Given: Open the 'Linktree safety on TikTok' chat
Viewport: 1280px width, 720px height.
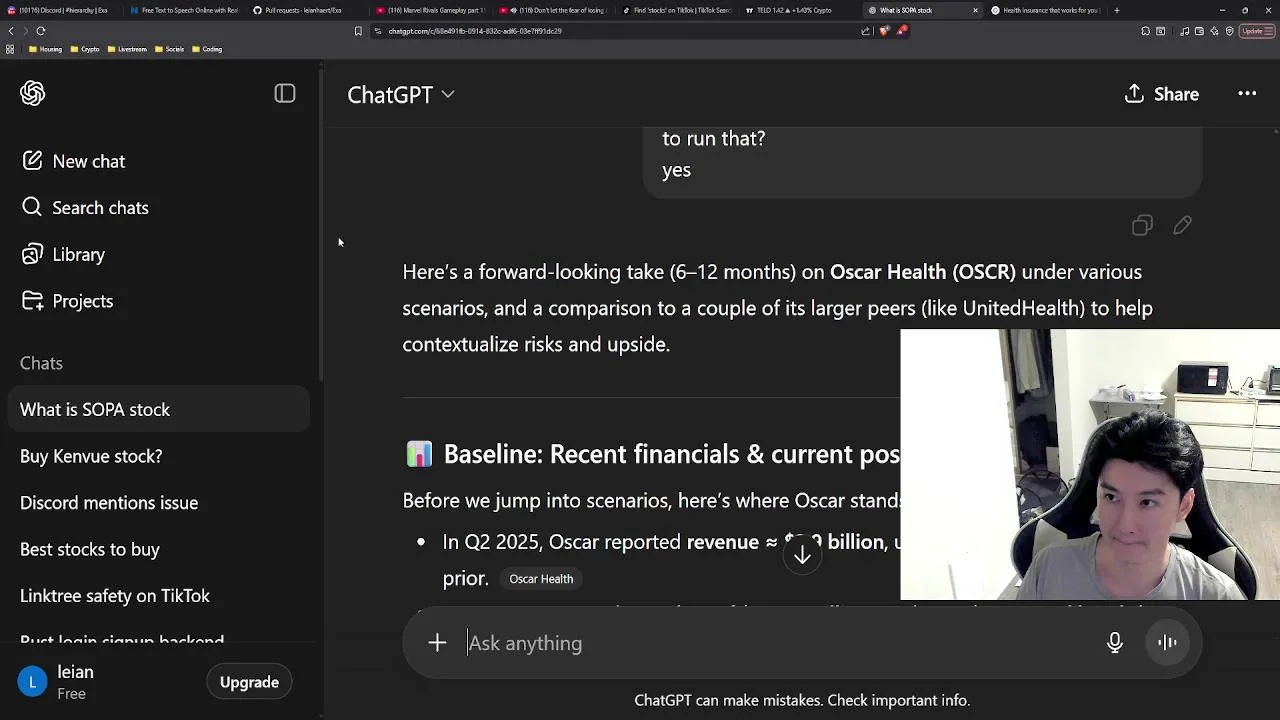Looking at the screenshot, I should coord(159,596).
